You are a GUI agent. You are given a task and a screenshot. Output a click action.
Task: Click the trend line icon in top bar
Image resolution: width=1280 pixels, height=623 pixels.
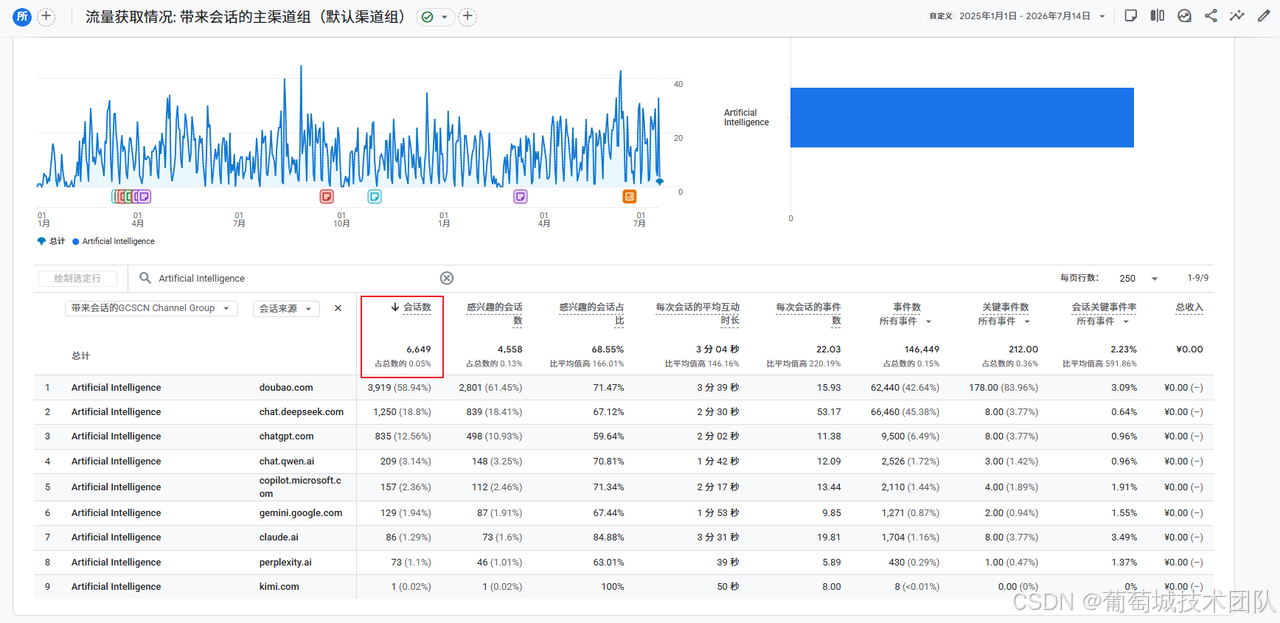[1237, 16]
